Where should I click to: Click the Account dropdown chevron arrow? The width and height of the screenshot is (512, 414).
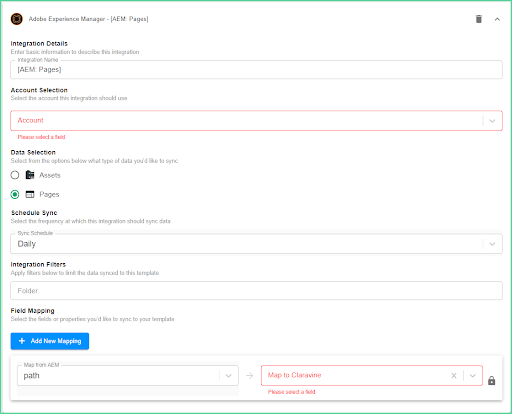click(x=492, y=121)
